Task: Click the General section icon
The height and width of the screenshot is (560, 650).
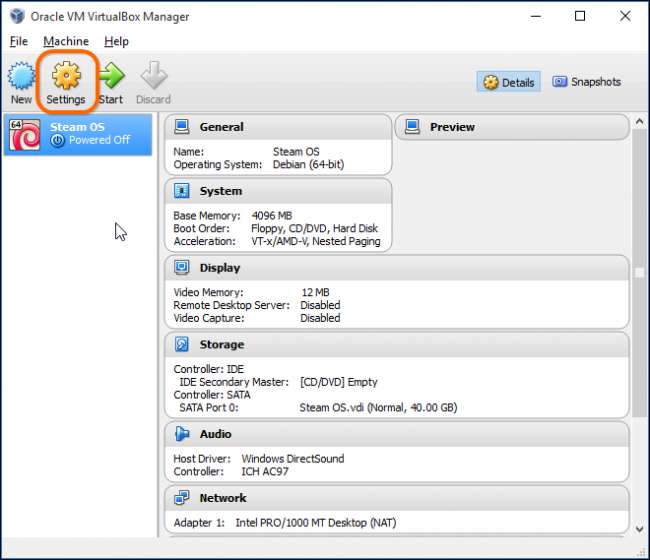Action: pyautogui.click(x=182, y=127)
